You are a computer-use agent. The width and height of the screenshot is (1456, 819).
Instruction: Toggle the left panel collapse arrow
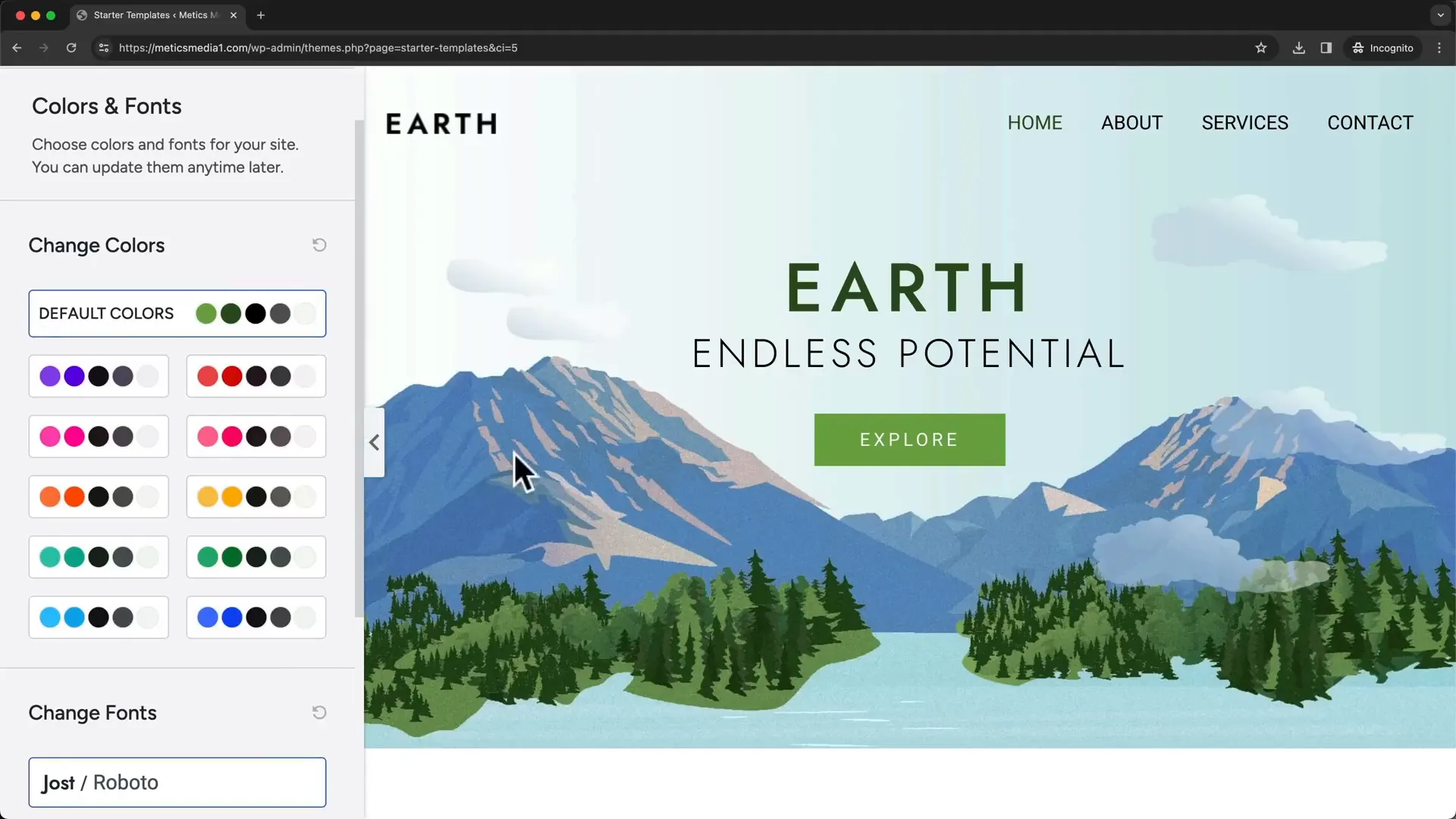(x=373, y=441)
